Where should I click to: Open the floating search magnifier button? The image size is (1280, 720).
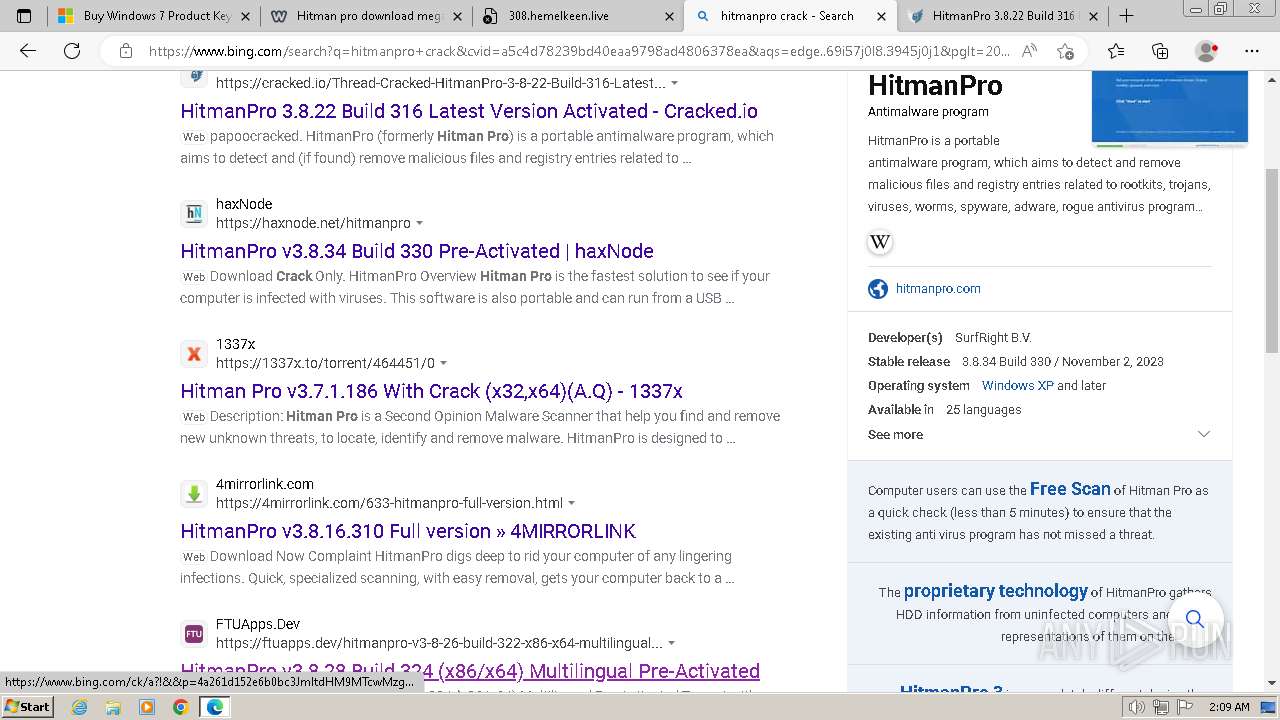click(x=1195, y=619)
